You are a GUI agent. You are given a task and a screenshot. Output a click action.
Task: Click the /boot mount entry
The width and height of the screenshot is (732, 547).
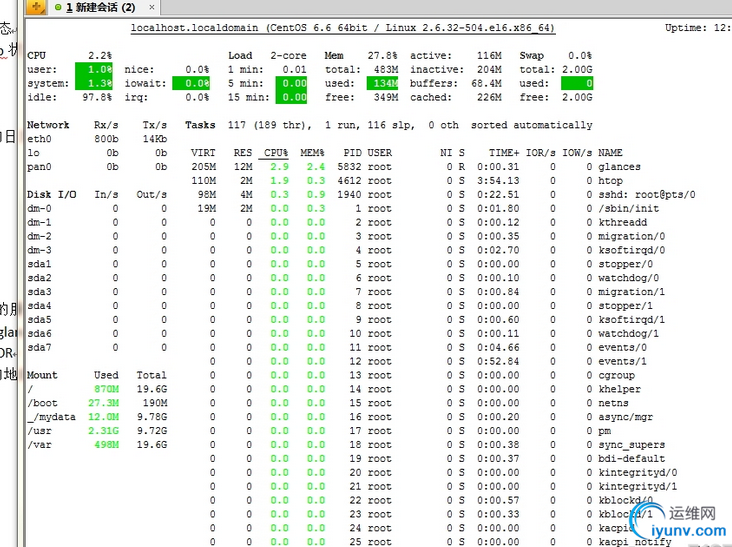click(x=42, y=403)
